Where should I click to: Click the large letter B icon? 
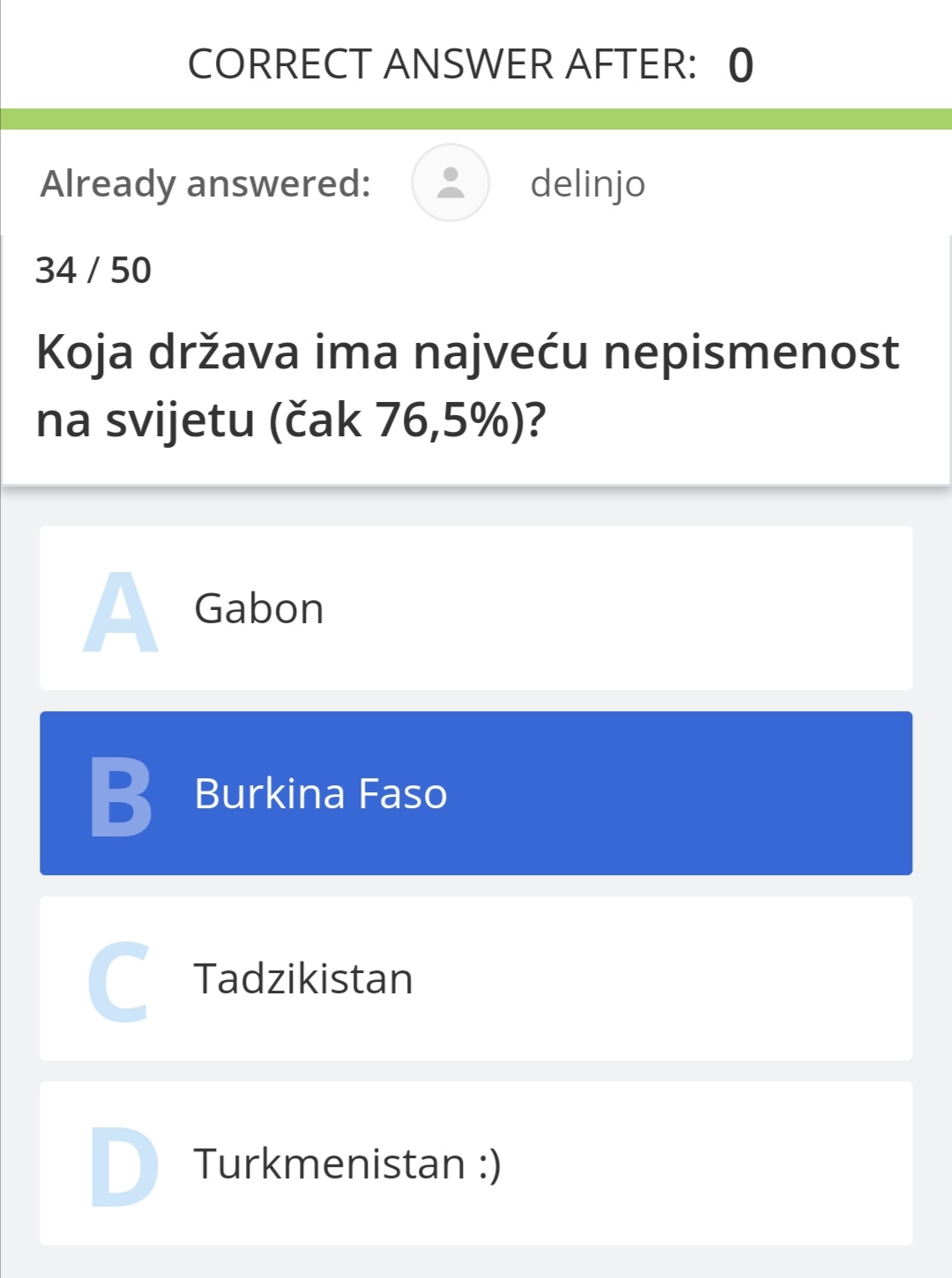pos(122,797)
